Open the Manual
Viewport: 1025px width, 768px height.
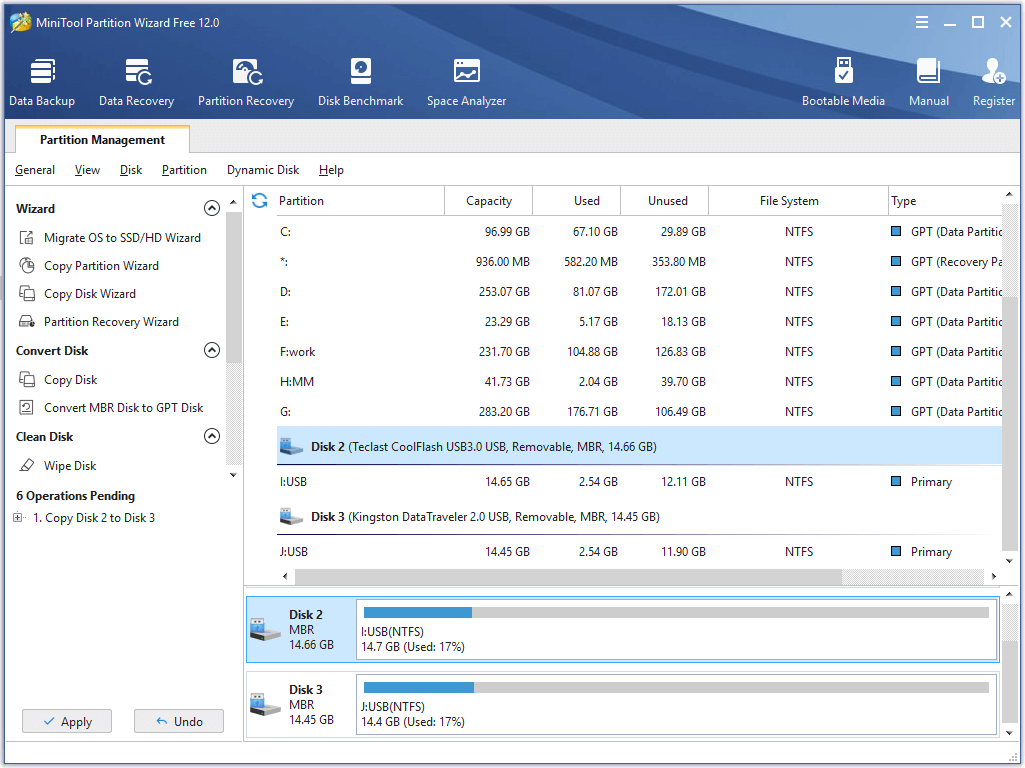pos(929,82)
